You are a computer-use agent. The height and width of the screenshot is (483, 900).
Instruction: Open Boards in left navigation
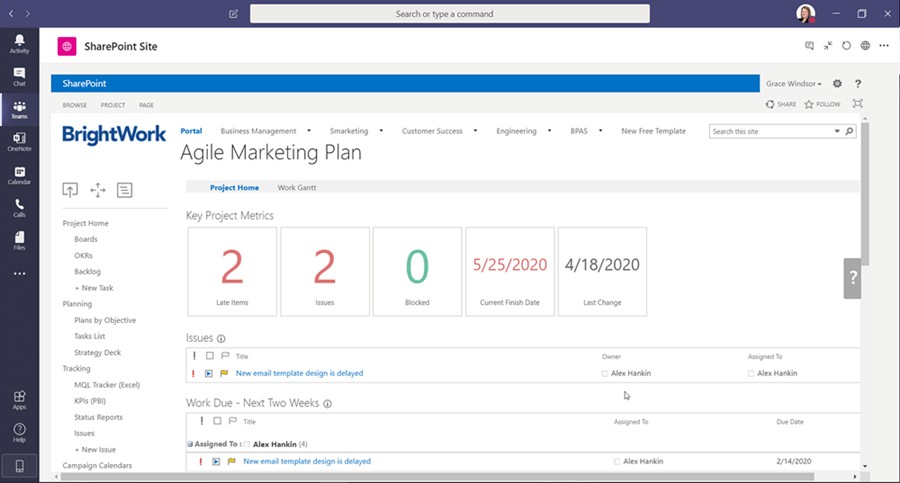pos(86,239)
